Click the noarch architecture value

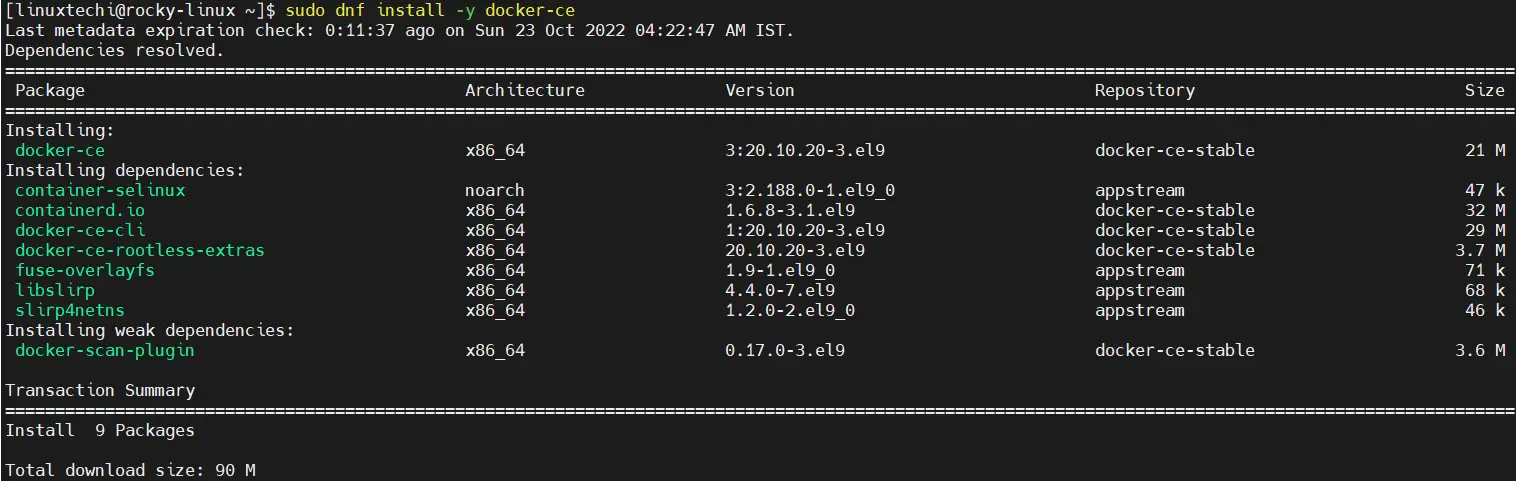click(495, 190)
